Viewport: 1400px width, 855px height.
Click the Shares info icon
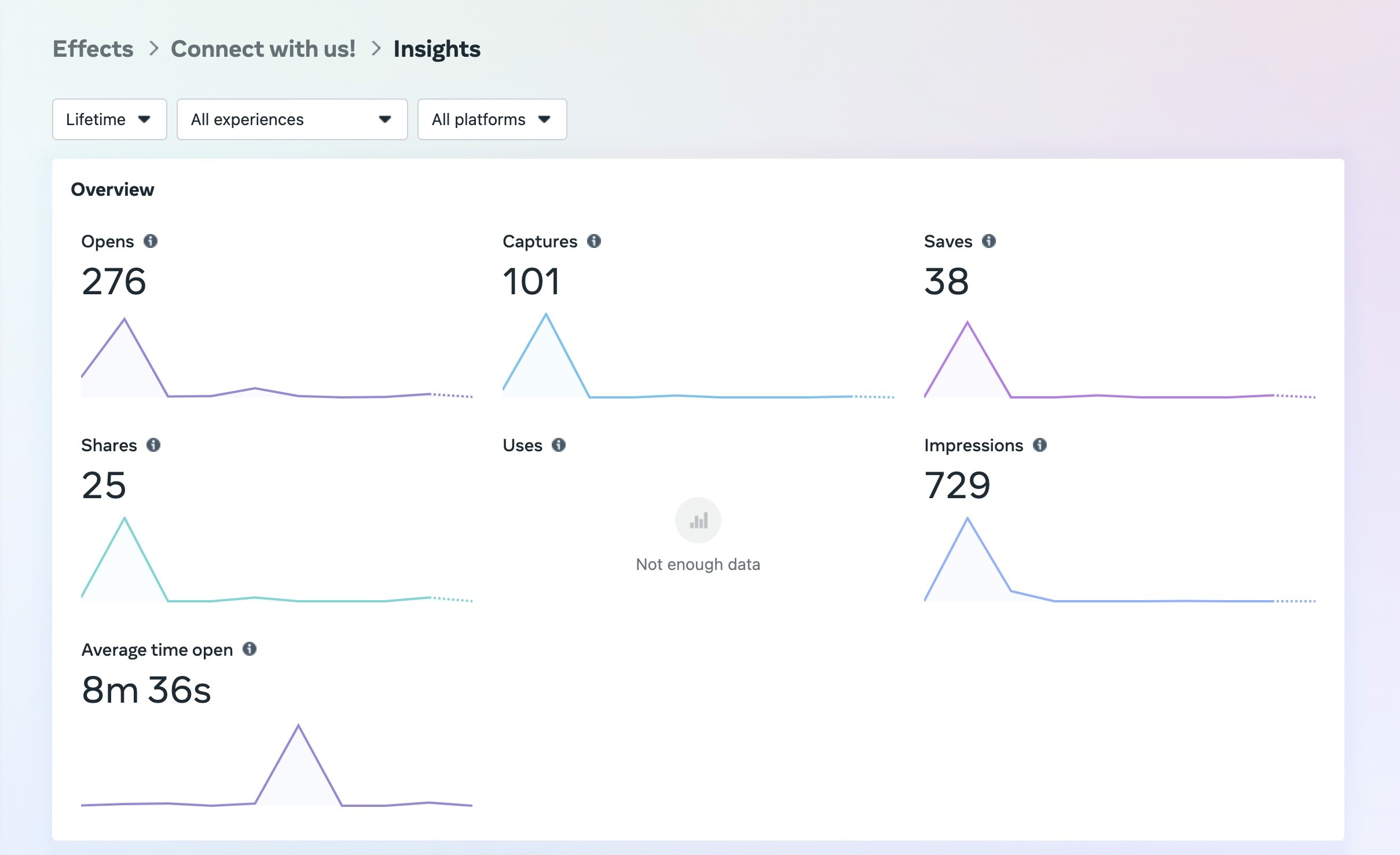[x=153, y=445]
